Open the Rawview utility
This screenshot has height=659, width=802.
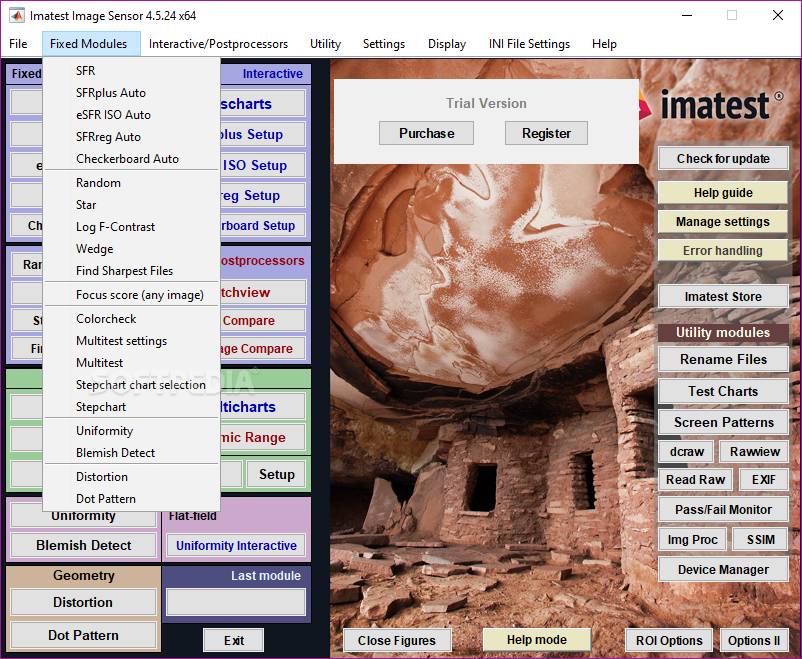[x=754, y=452]
